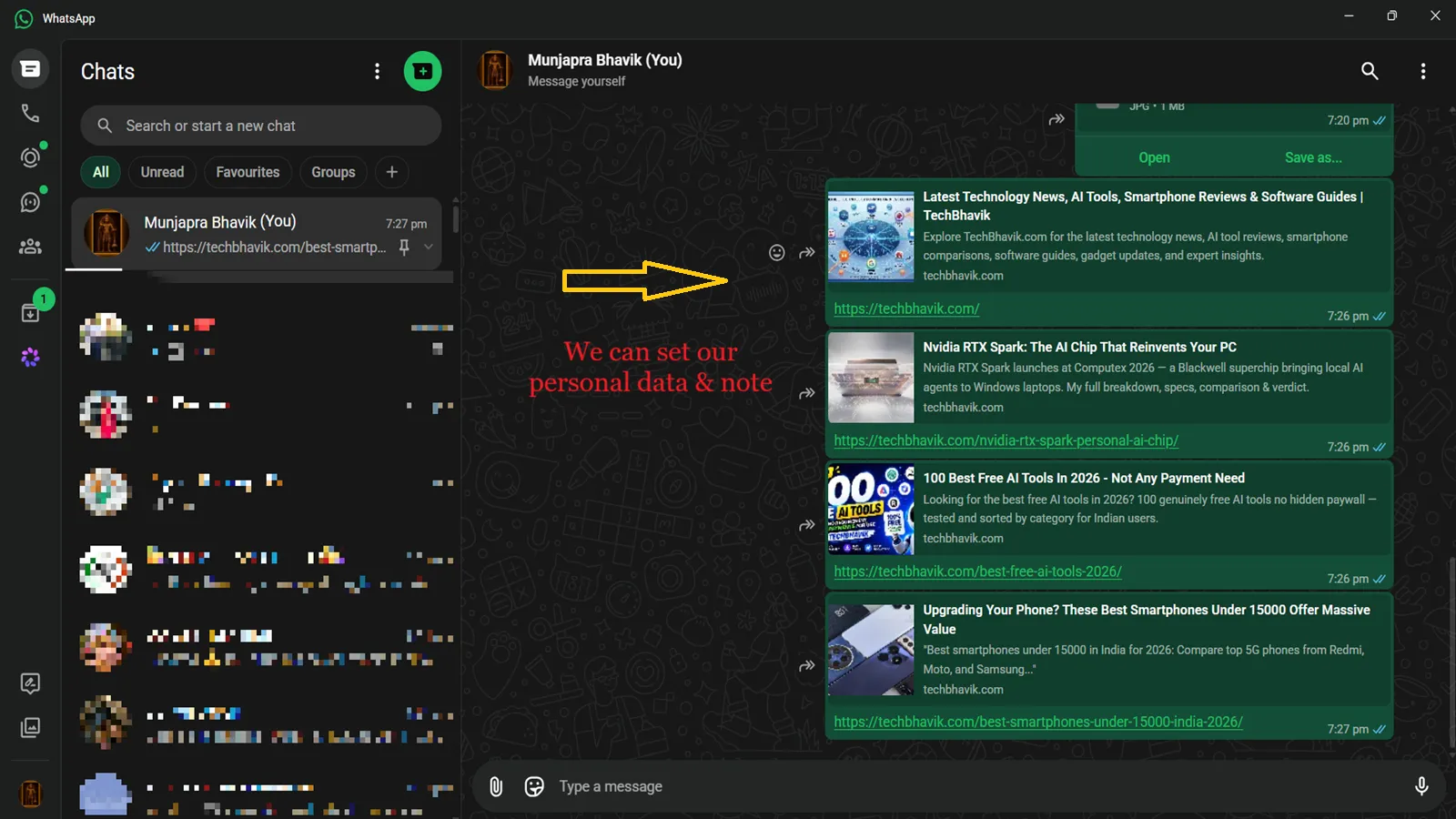This screenshot has height=819, width=1456.
Task: Click Save as... on the JPG file
Action: pyautogui.click(x=1313, y=157)
